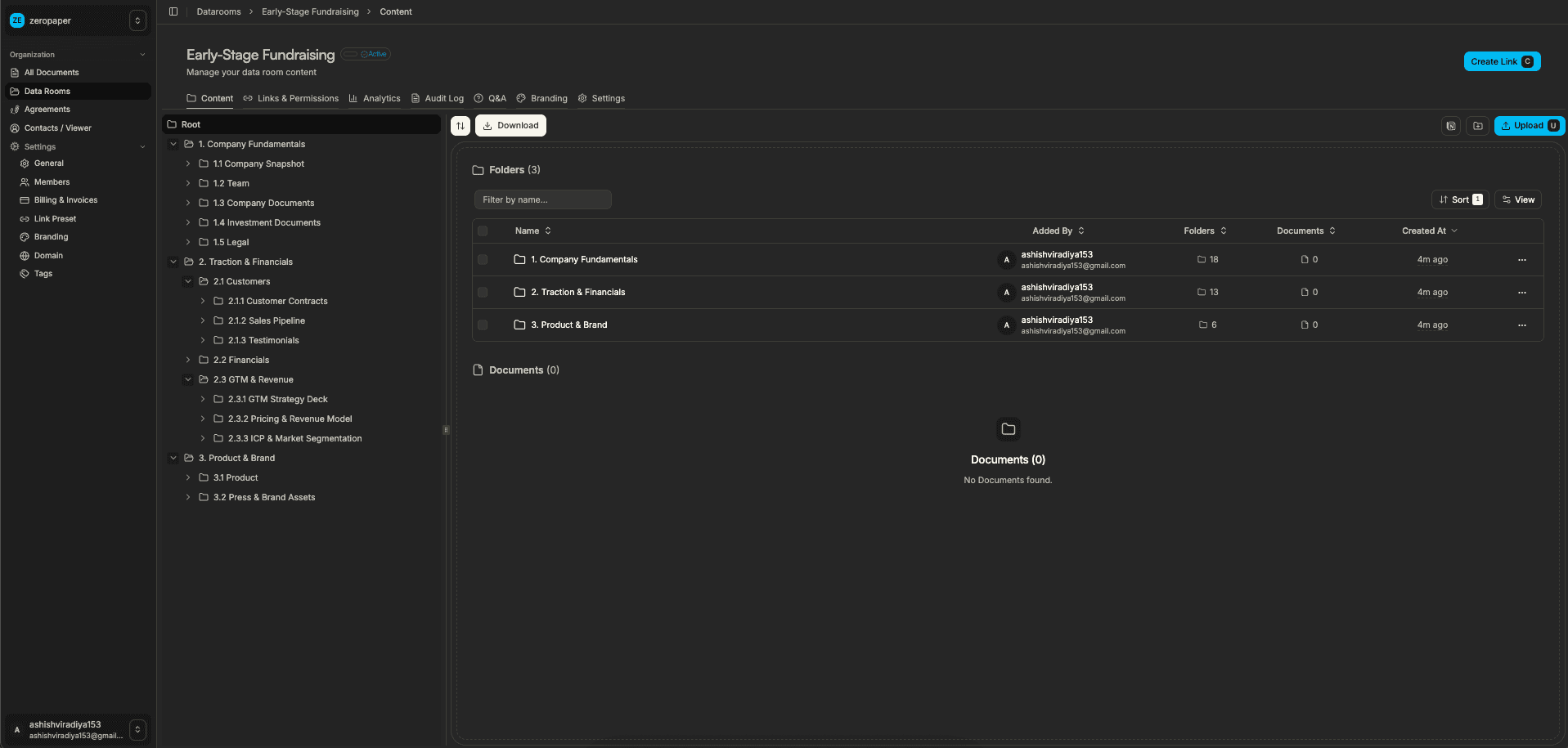This screenshot has height=748, width=1568.
Task: Expand the 2.2 Financials folder
Action: (188, 360)
